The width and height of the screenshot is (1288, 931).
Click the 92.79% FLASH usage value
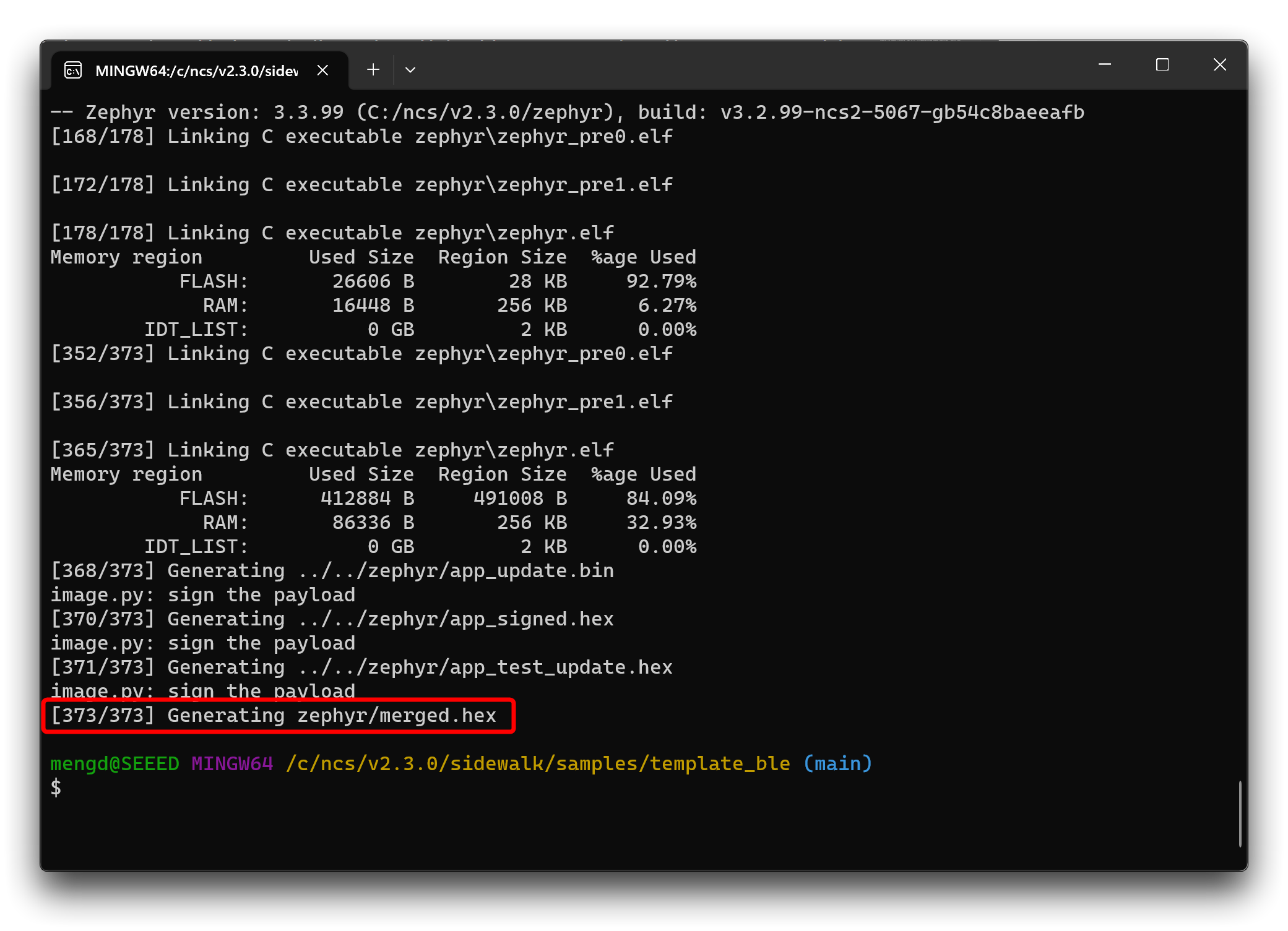tap(661, 281)
